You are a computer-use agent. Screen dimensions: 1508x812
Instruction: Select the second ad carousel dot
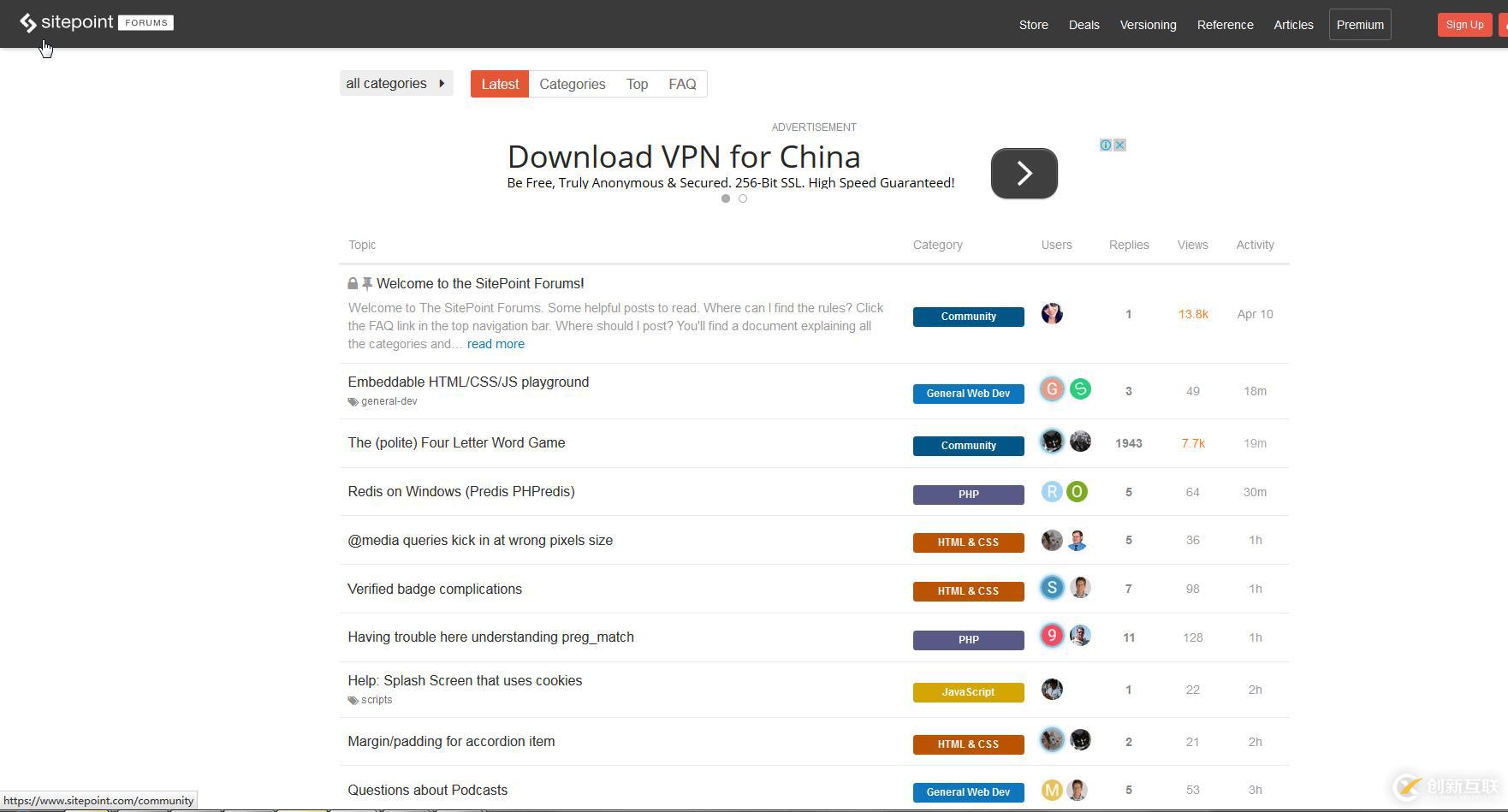(743, 199)
